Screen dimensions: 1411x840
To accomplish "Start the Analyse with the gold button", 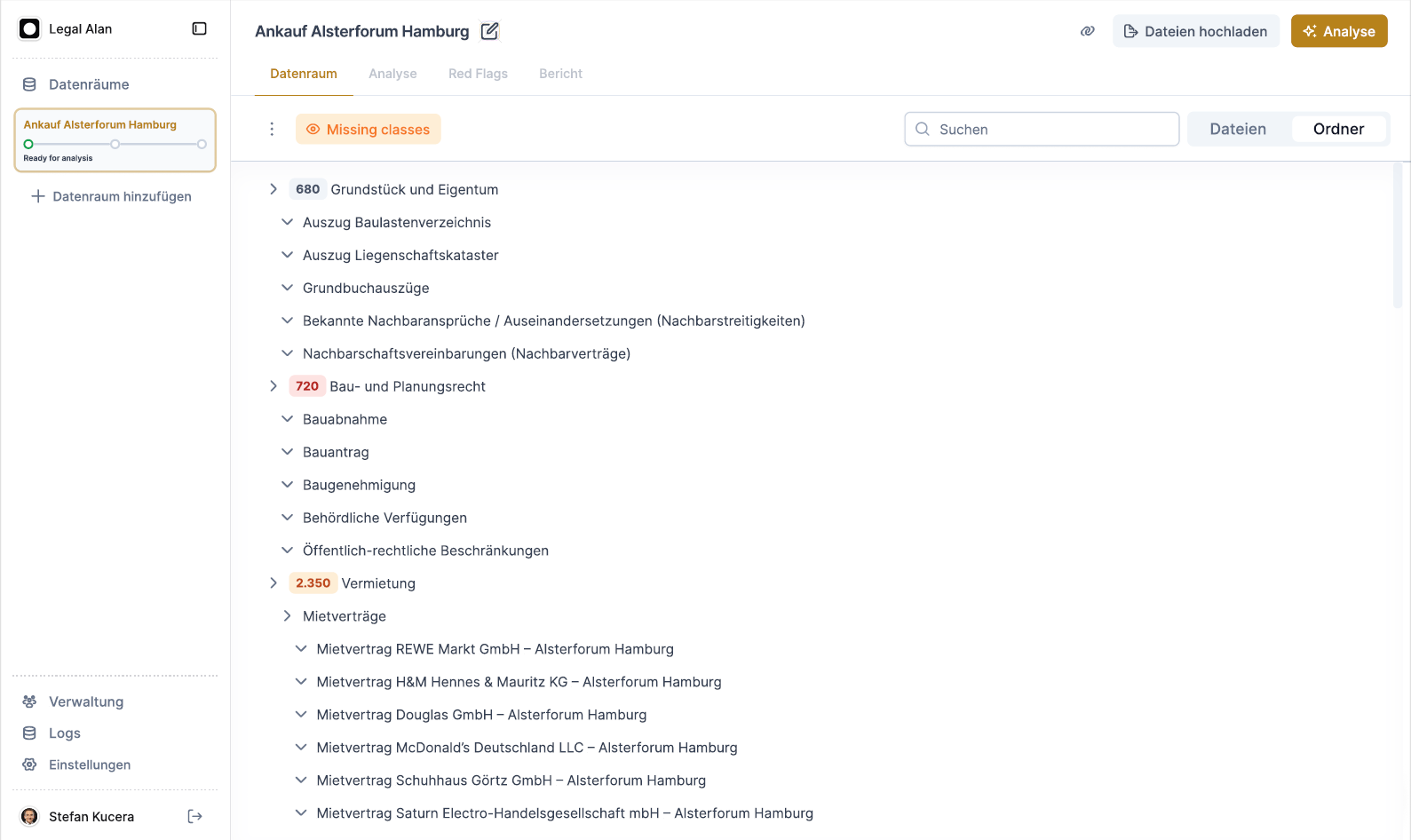I will [x=1338, y=31].
